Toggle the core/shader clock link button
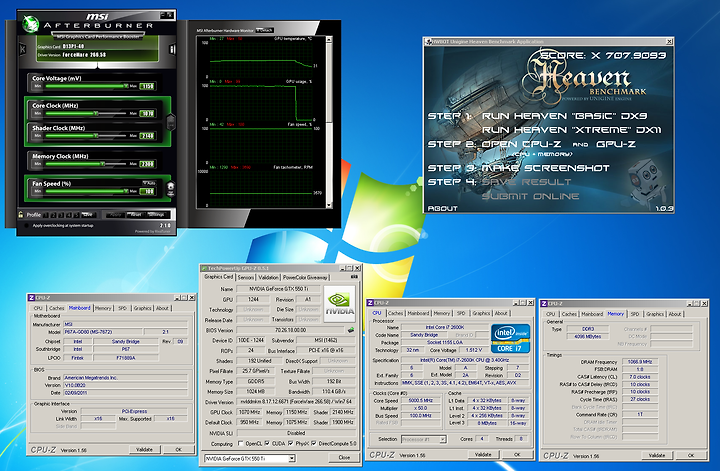 (170, 121)
